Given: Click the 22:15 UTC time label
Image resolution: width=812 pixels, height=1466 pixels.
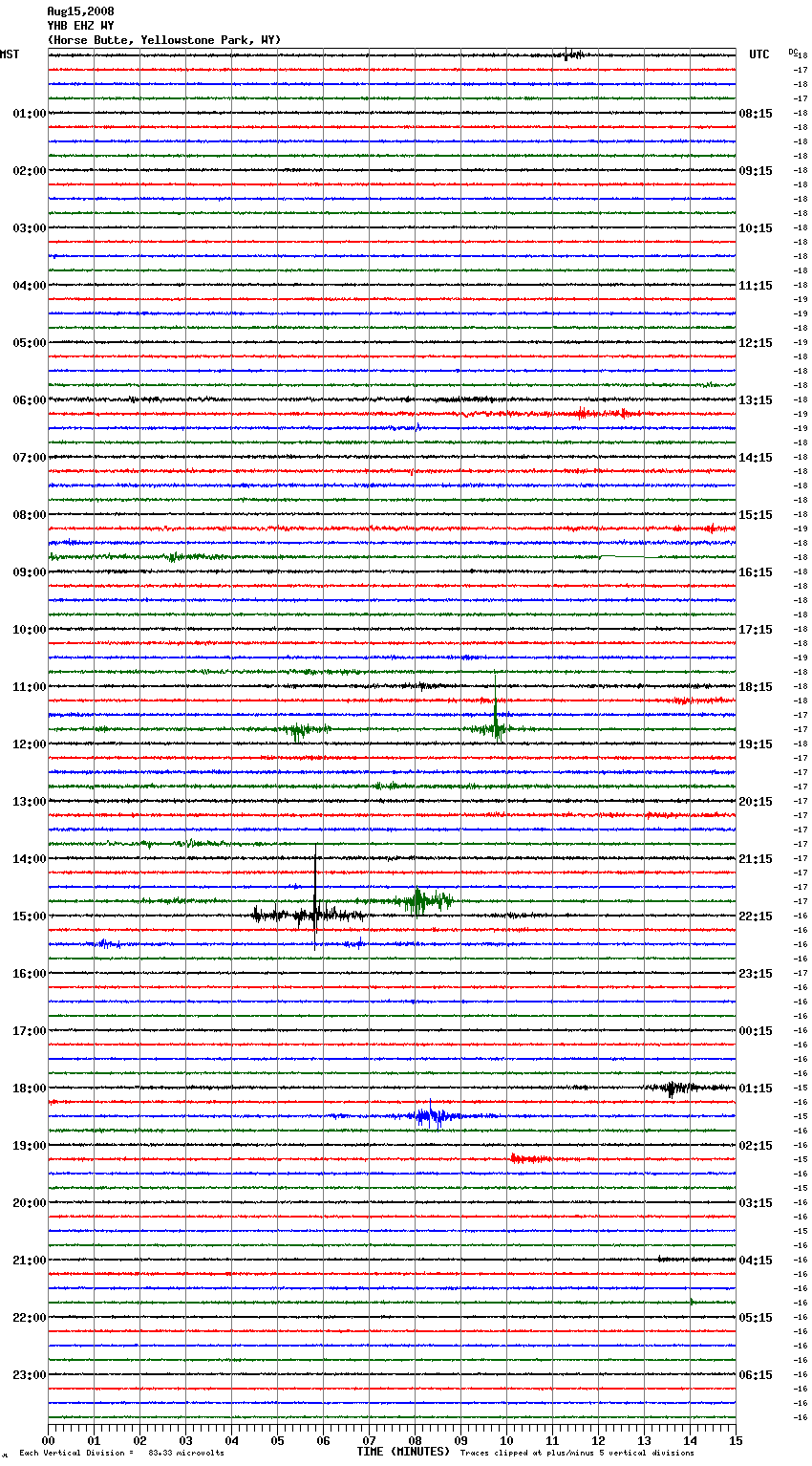Looking at the screenshot, I should [756, 916].
